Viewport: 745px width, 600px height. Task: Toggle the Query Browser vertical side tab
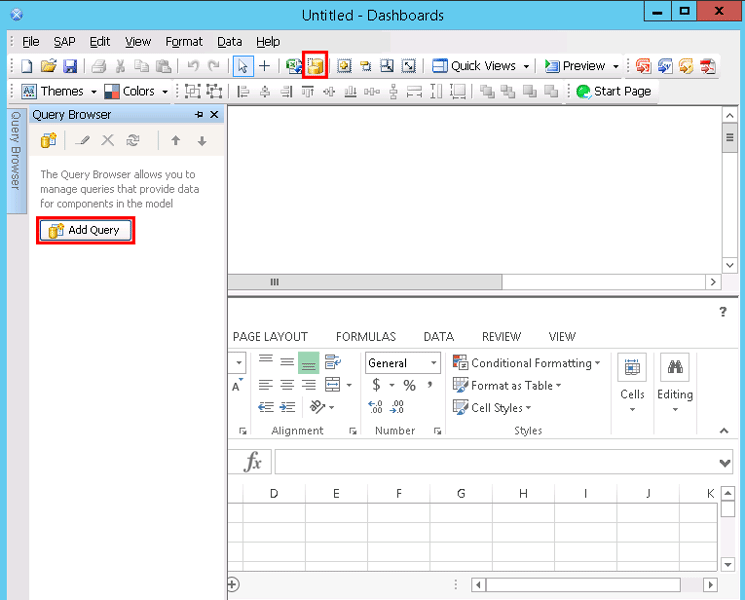pos(15,150)
